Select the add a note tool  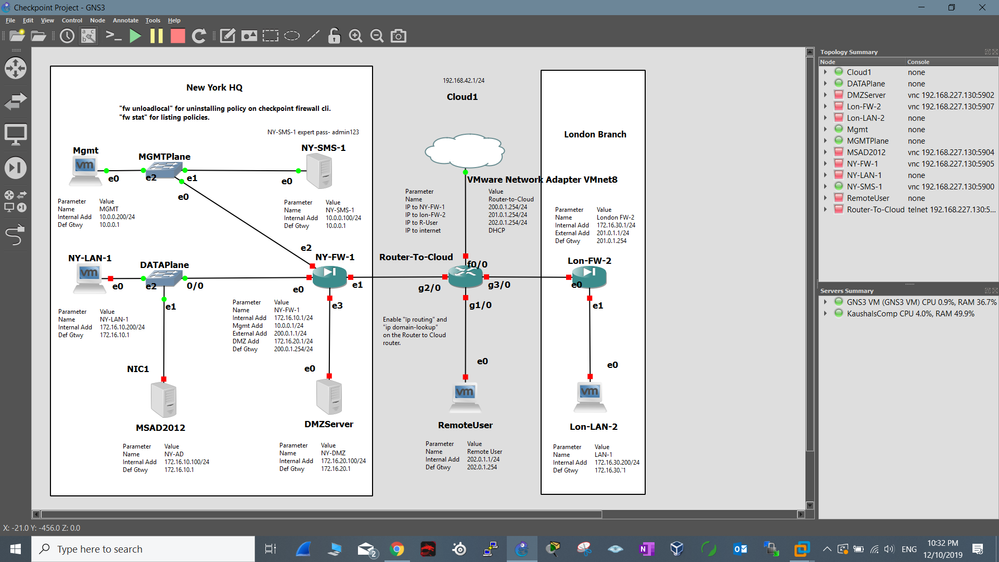(x=227, y=36)
